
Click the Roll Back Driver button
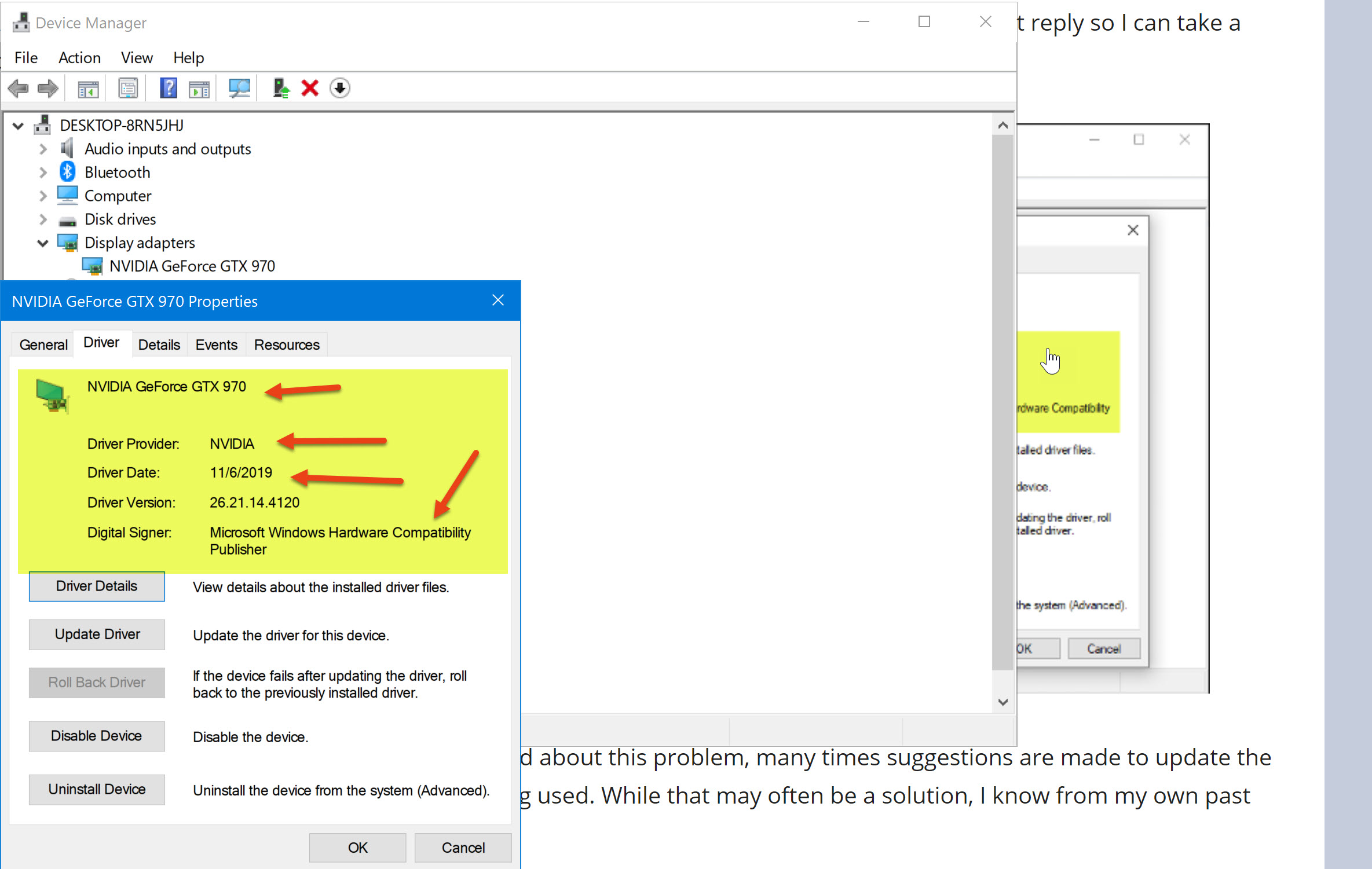coord(97,683)
